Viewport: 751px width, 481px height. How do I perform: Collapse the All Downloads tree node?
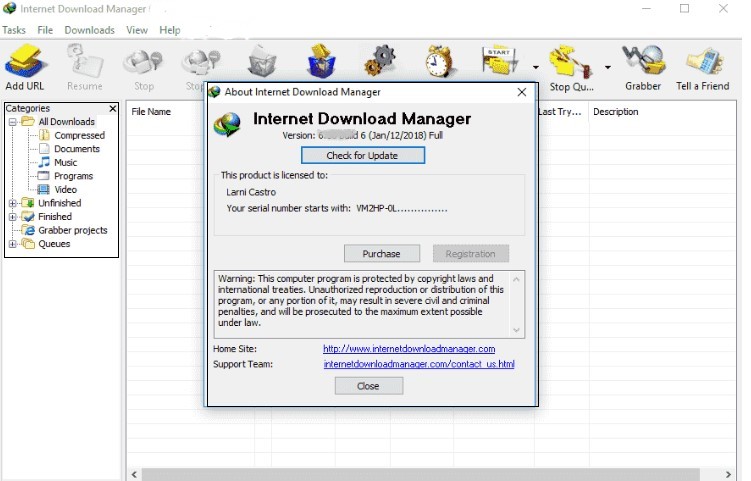(13, 122)
